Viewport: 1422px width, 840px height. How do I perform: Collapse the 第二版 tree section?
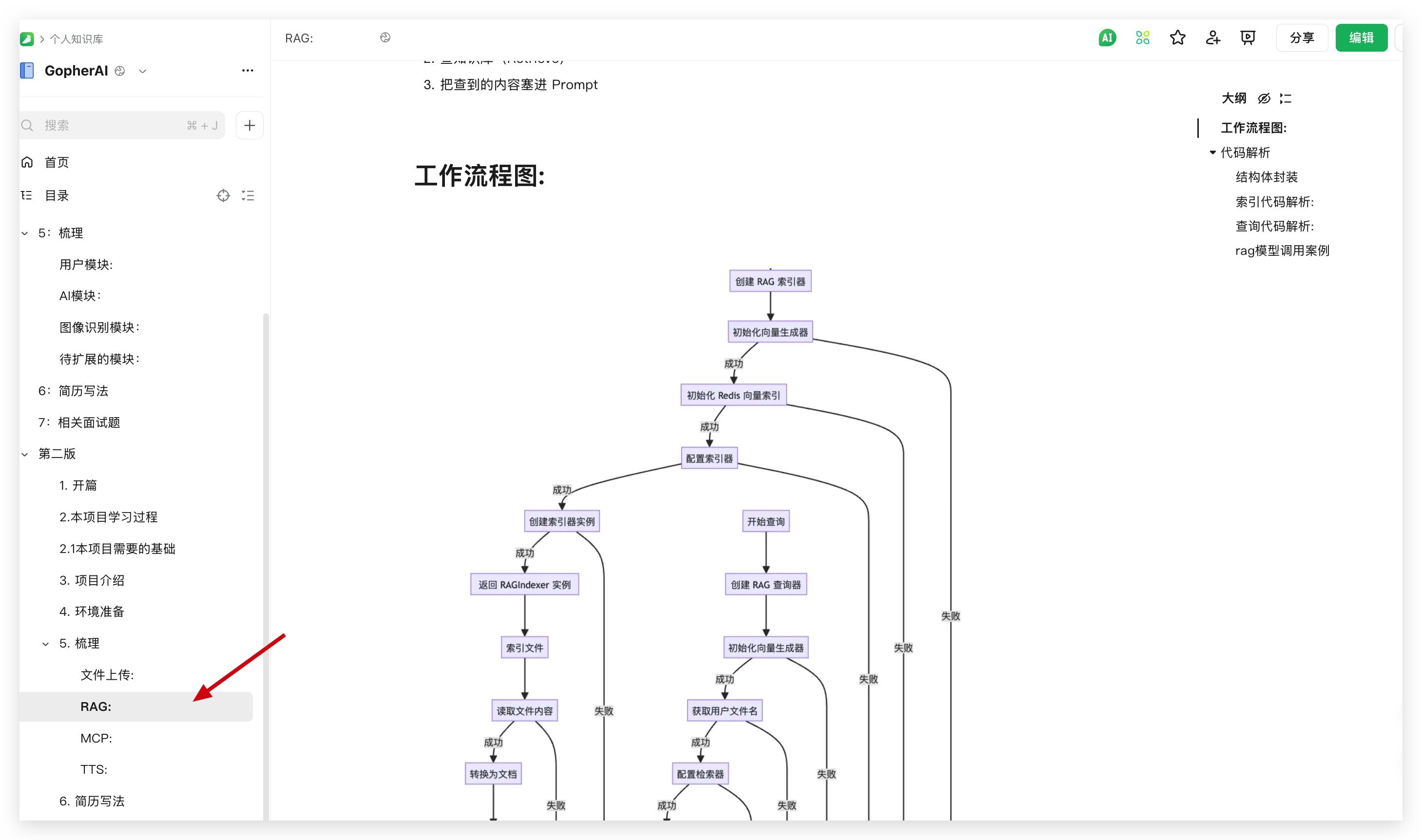tap(25, 455)
